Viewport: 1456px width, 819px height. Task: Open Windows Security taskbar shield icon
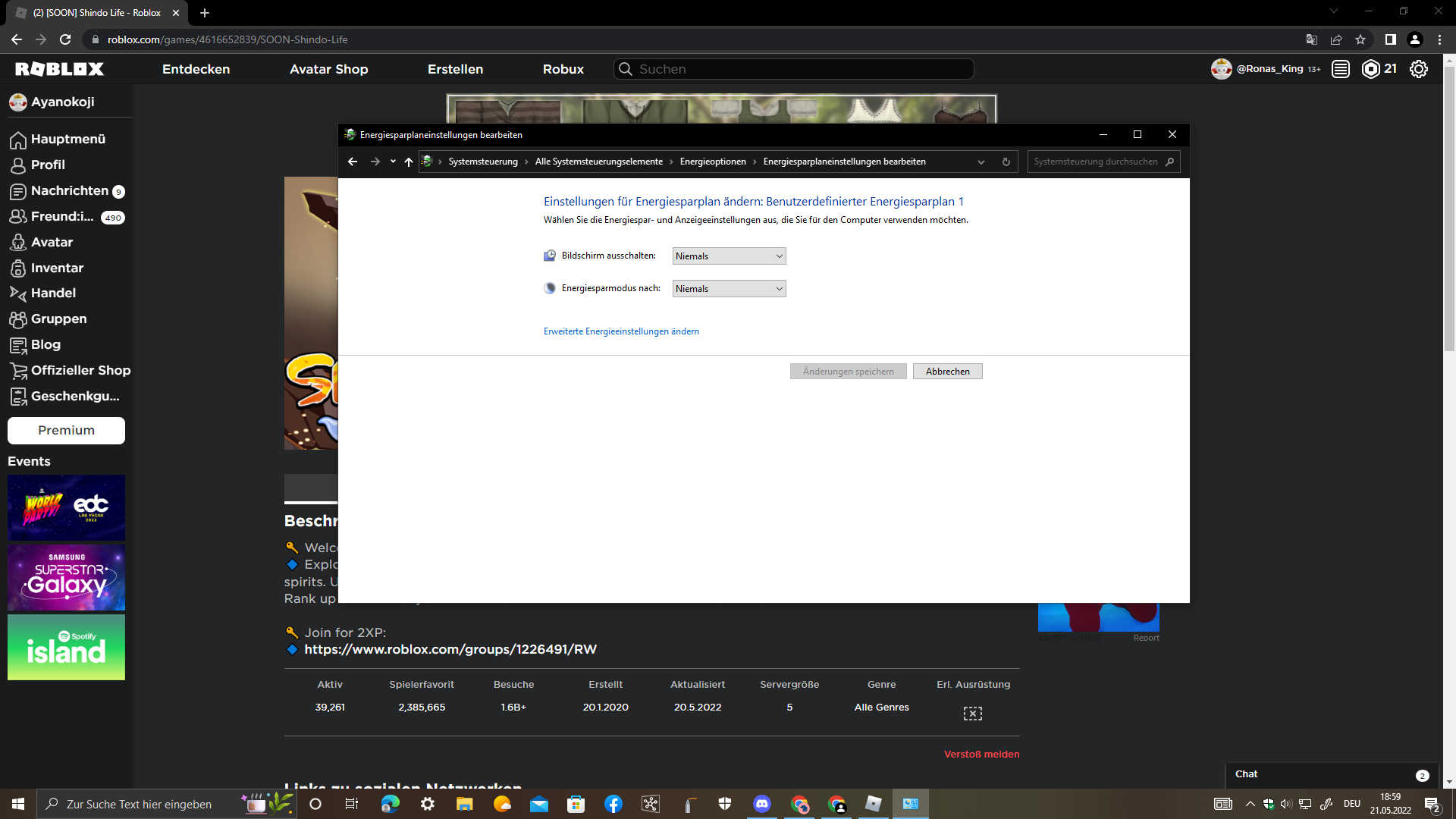725,804
